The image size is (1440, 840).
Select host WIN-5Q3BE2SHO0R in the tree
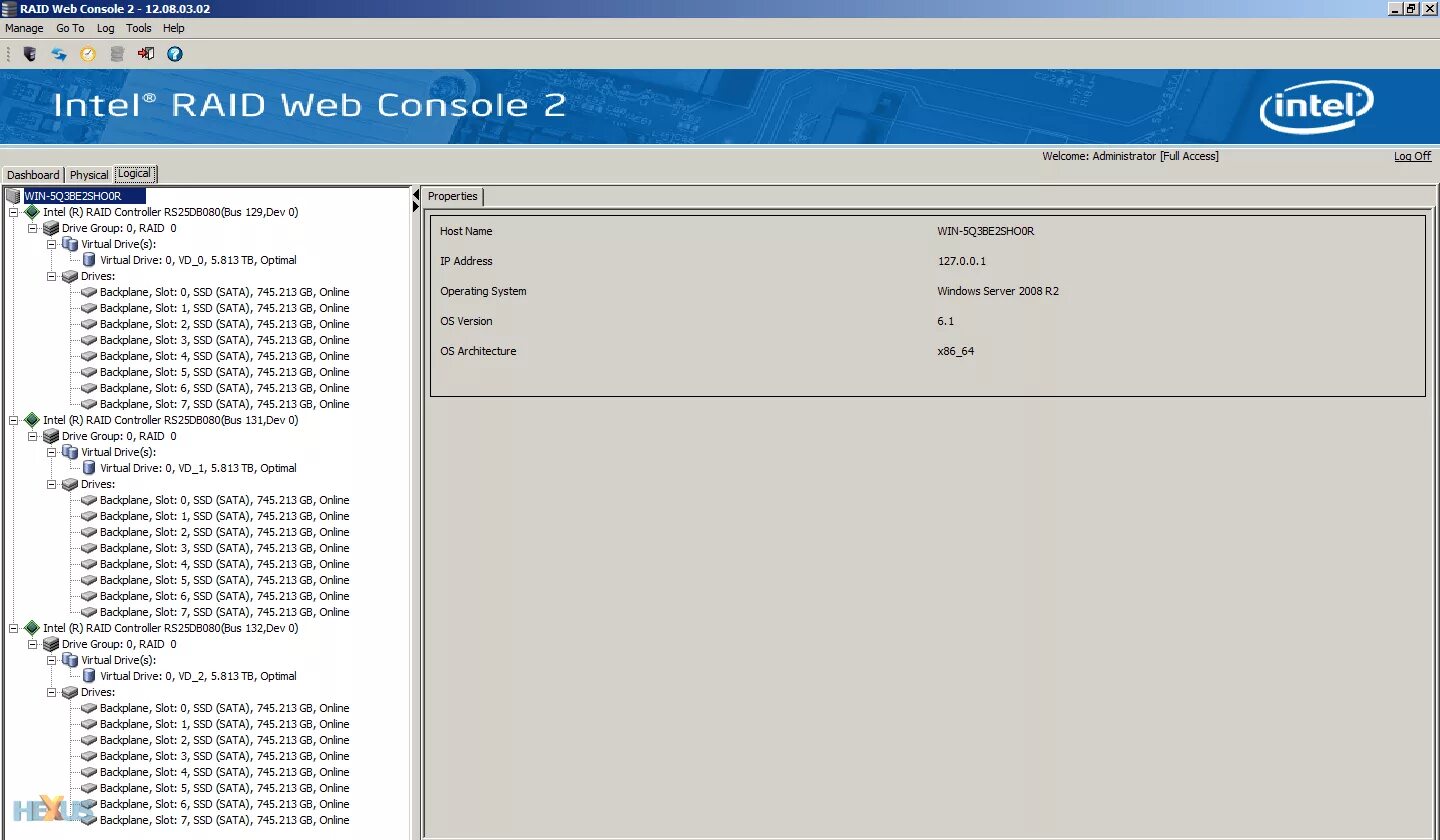click(84, 196)
